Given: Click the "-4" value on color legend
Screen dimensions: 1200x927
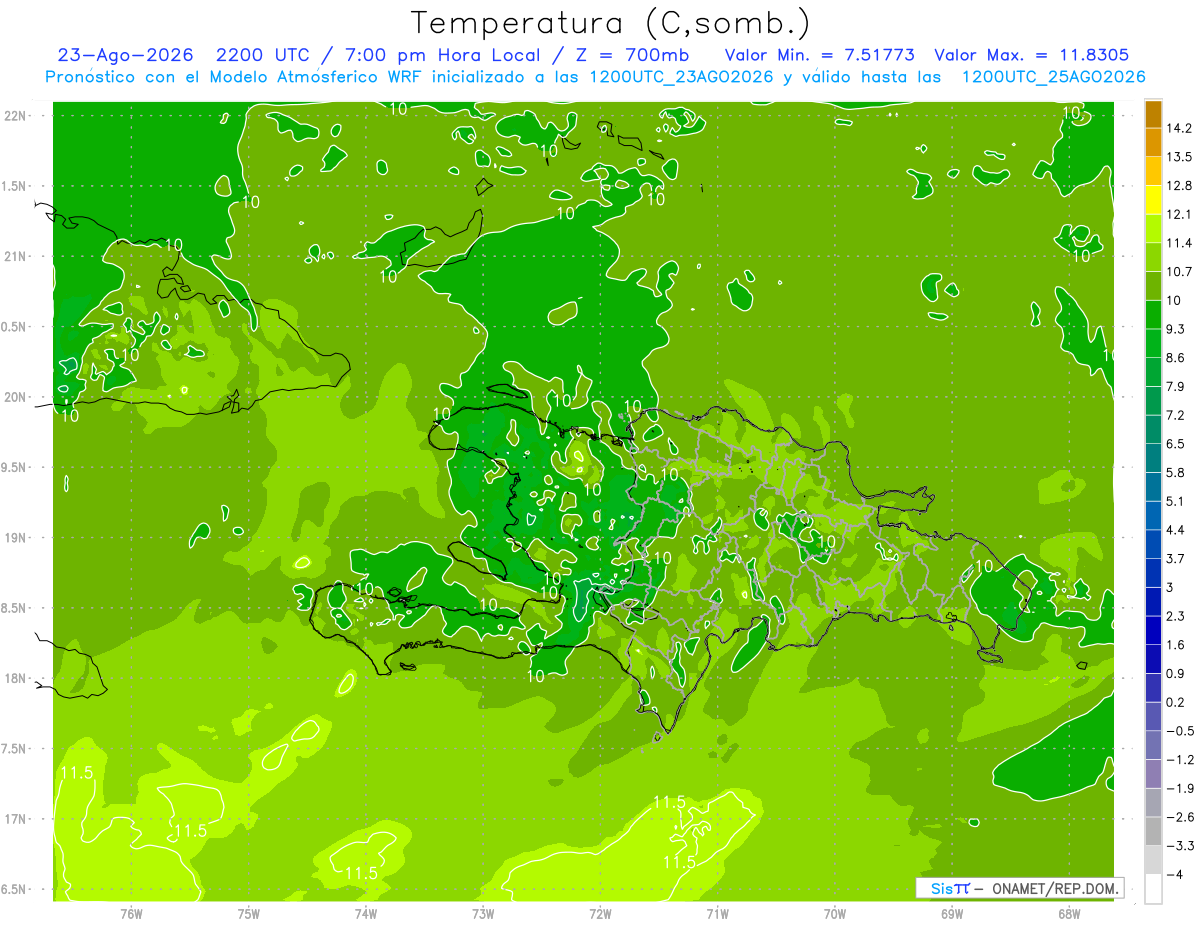Looking at the screenshot, I should tap(1176, 875).
